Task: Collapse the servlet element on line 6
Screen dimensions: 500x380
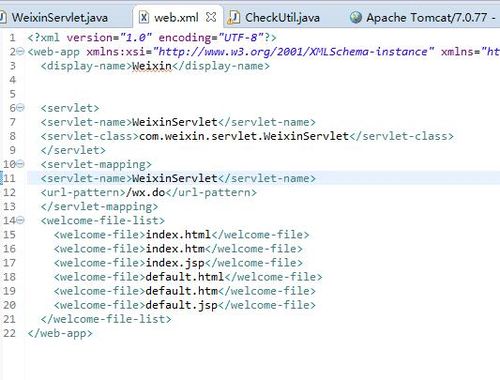Action: pos(20,108)
